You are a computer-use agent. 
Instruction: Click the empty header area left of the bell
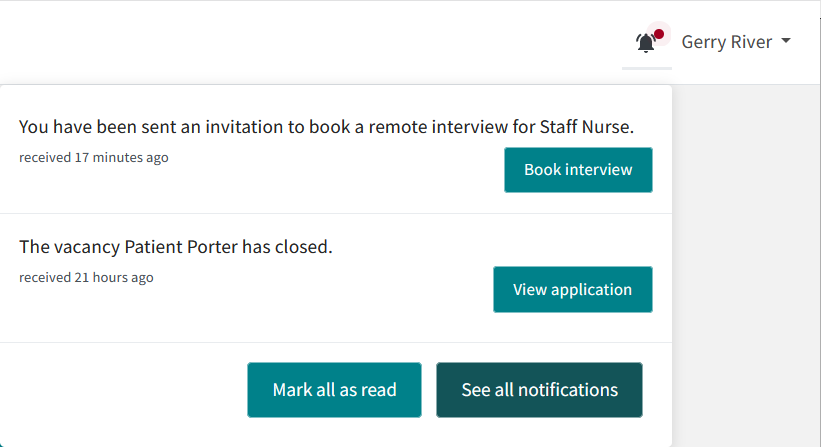[x=314, y=42]
